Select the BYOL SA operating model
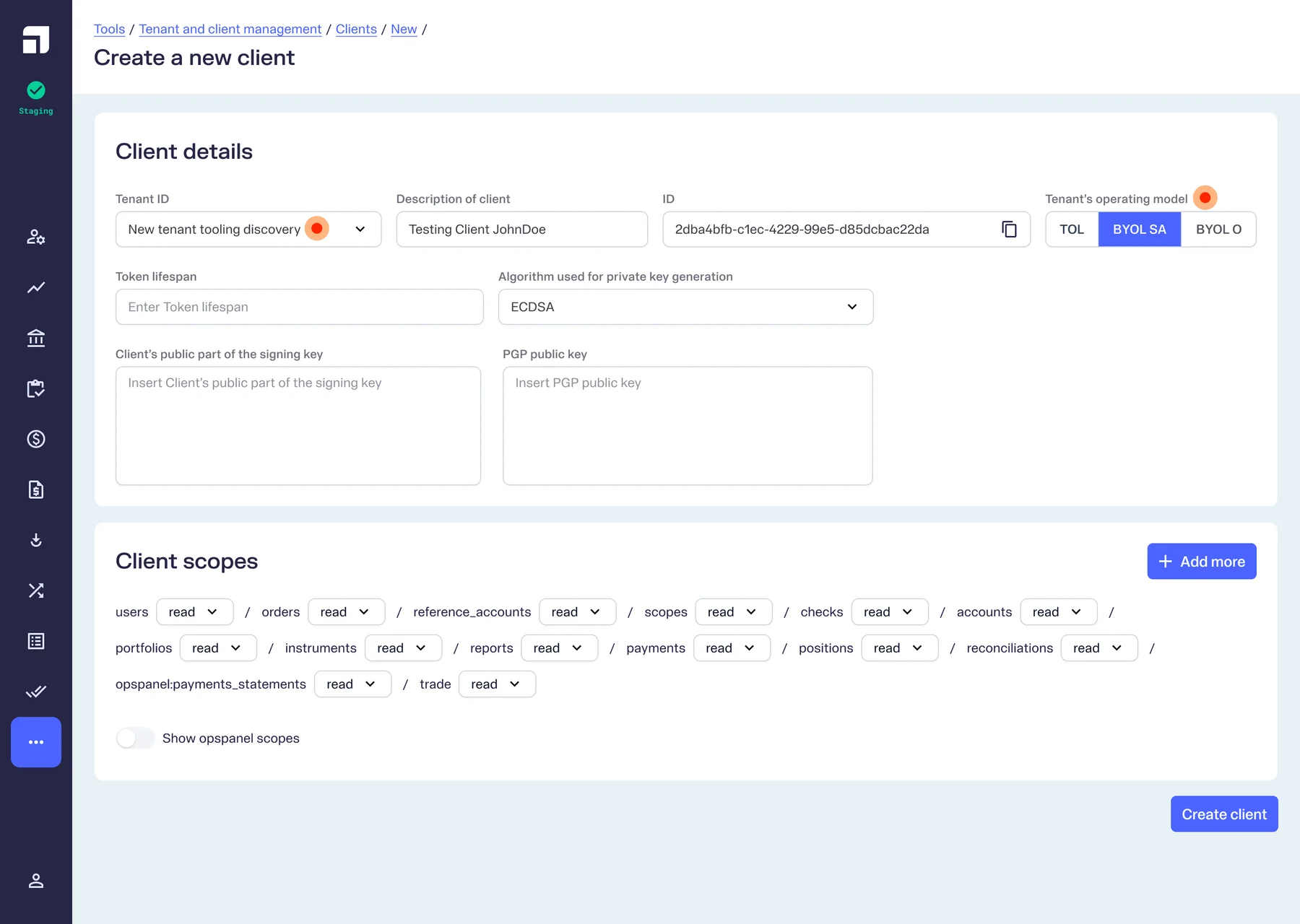The height and width of the screenshot is (924, 1300). click(x=1140, y=230)
